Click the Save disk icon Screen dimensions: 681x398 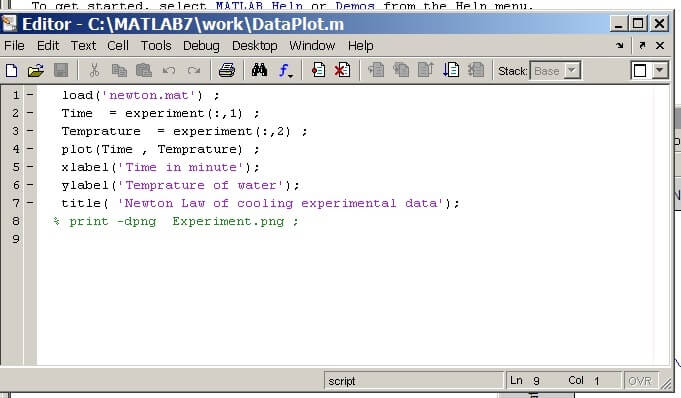click(61, 70)
